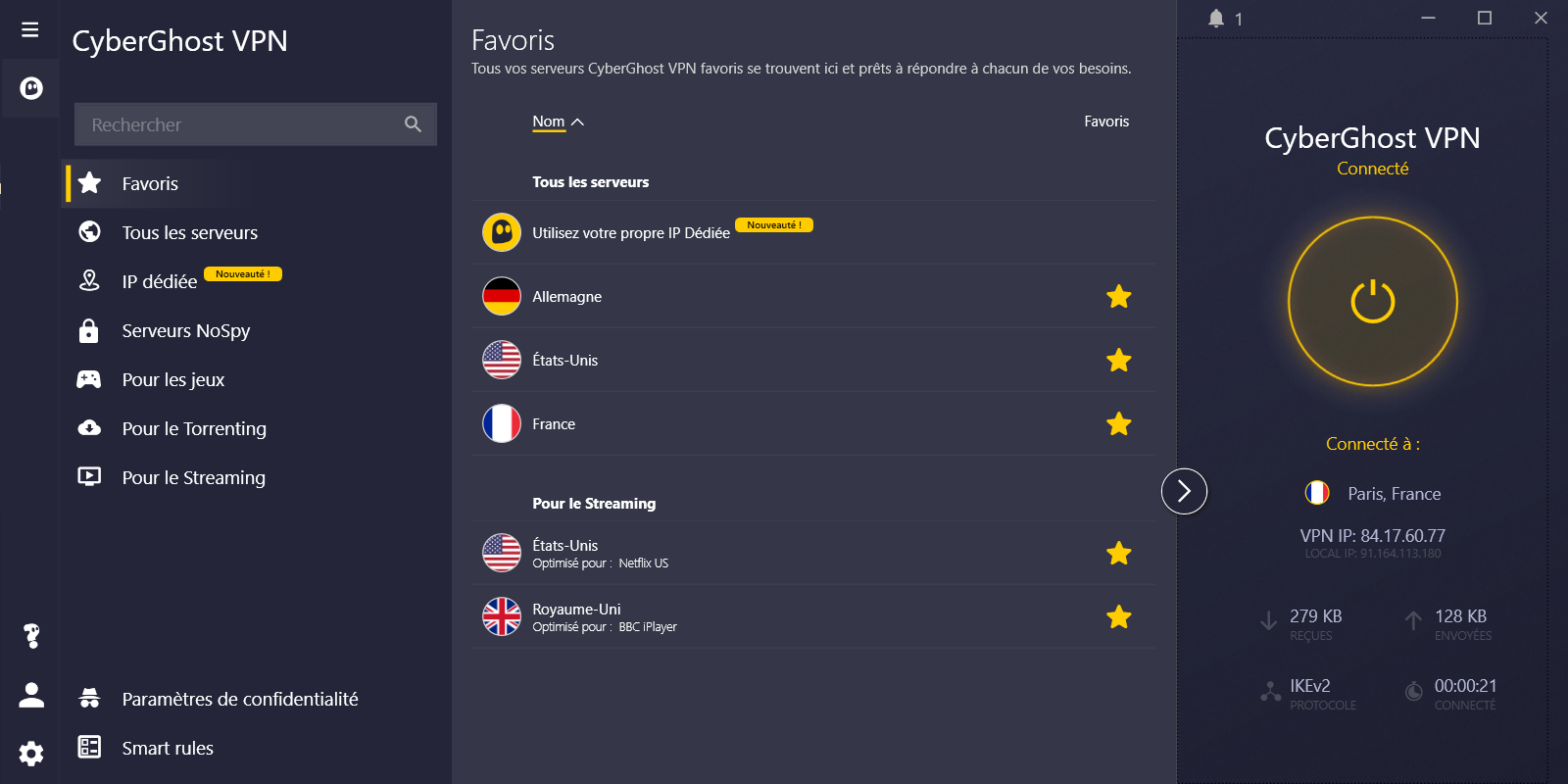Image resolution: width=1568 pixels, height=784 pixels.
Task: Click the notification bell icon
Action: [1216, 19]
